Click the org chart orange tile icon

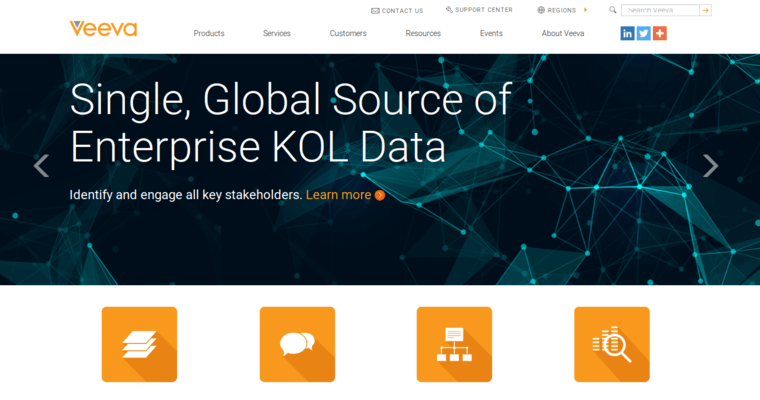[x=454, y=344]
